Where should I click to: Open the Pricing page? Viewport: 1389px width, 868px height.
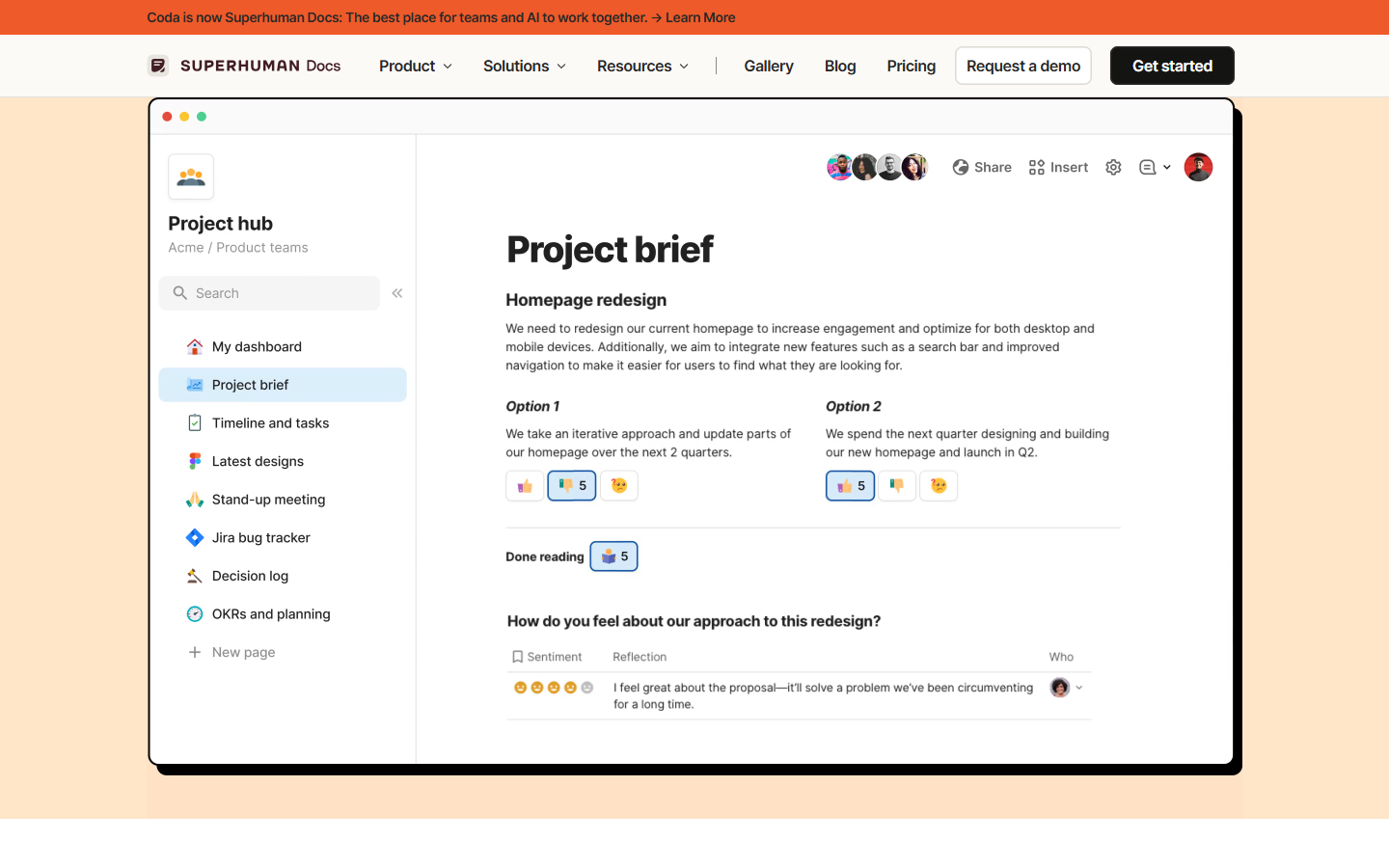(912, 66)
